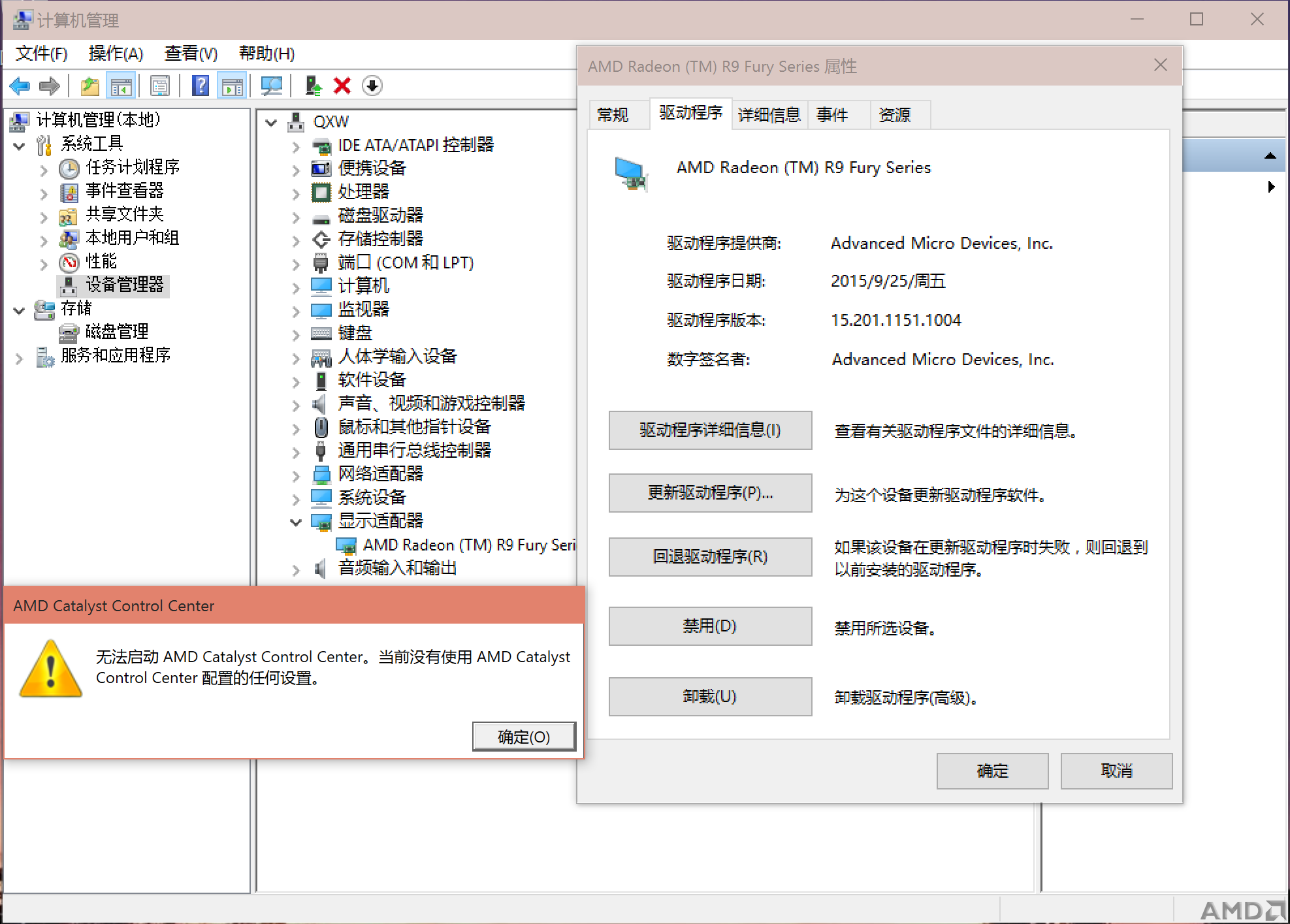Click the Up one level folder icon
The height and width of the screenshot is (924, 1290).
(90, 86)
